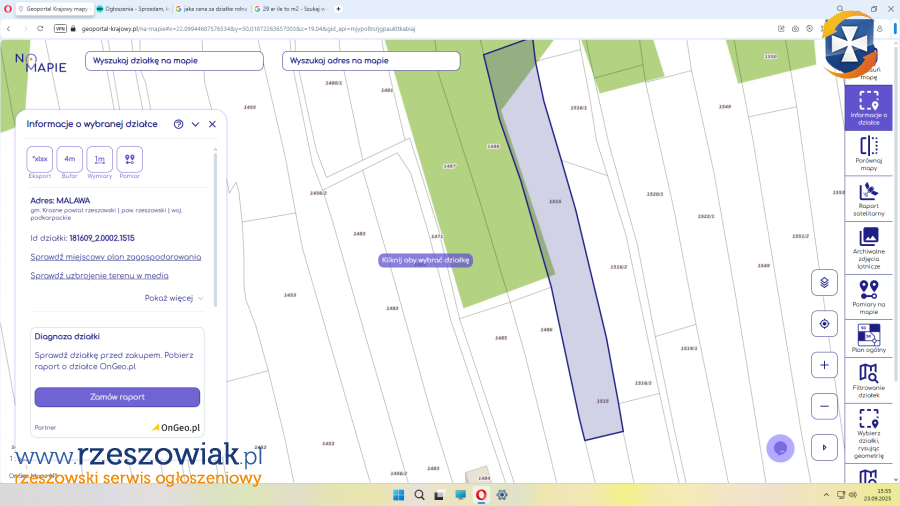Select the 4m Bufor tool

point(70,159)
